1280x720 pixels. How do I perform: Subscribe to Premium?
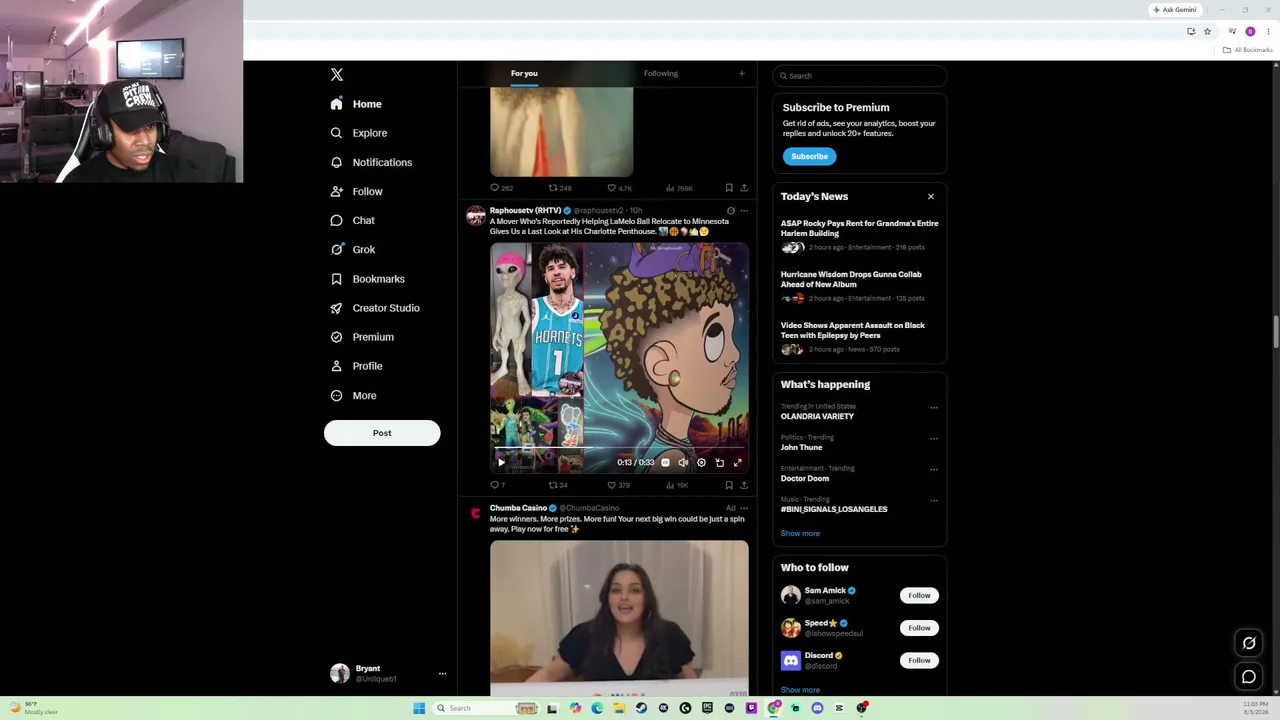(x=810, y=157)
